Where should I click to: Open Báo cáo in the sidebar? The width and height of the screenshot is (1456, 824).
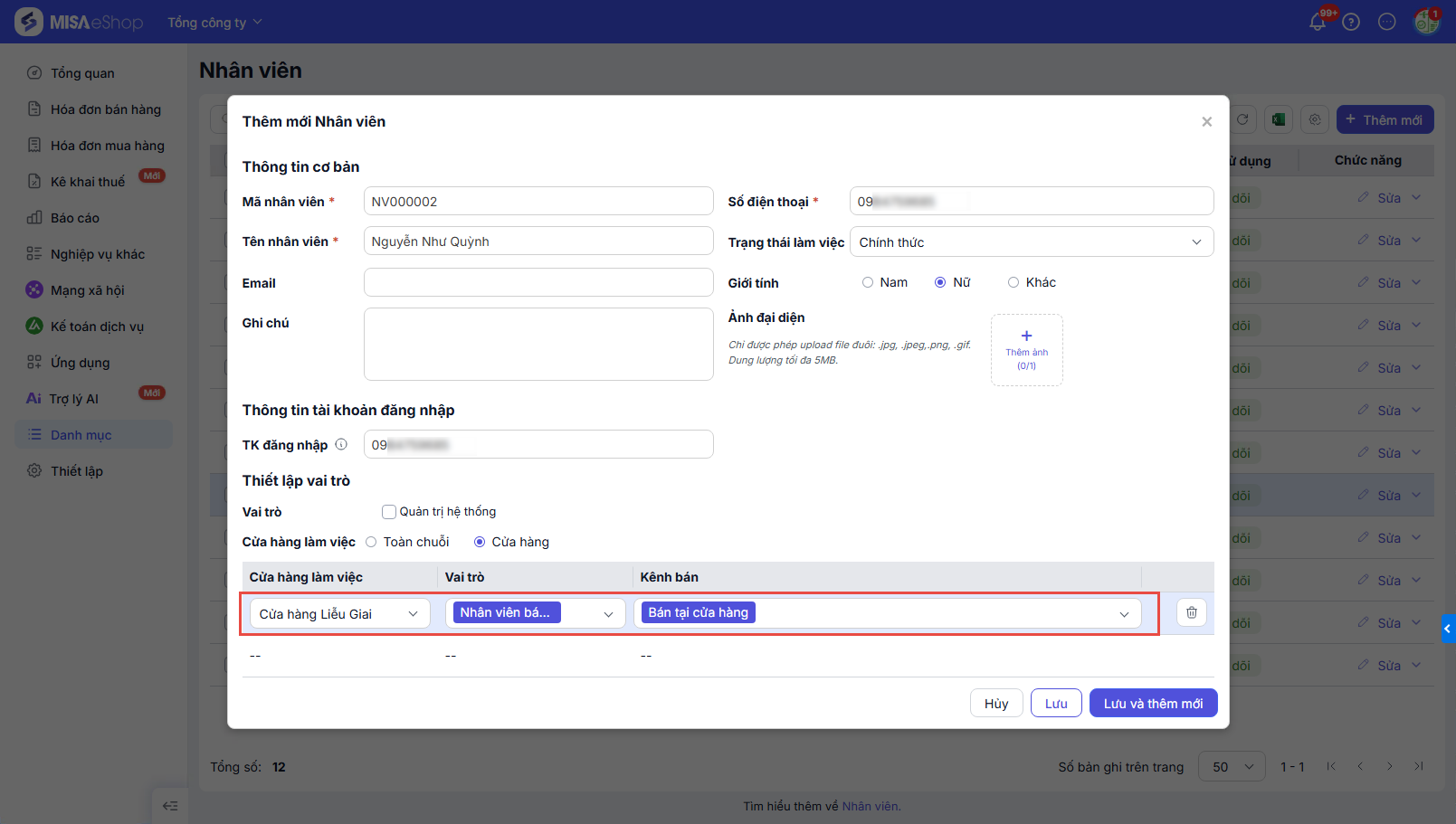pos(75,218)
